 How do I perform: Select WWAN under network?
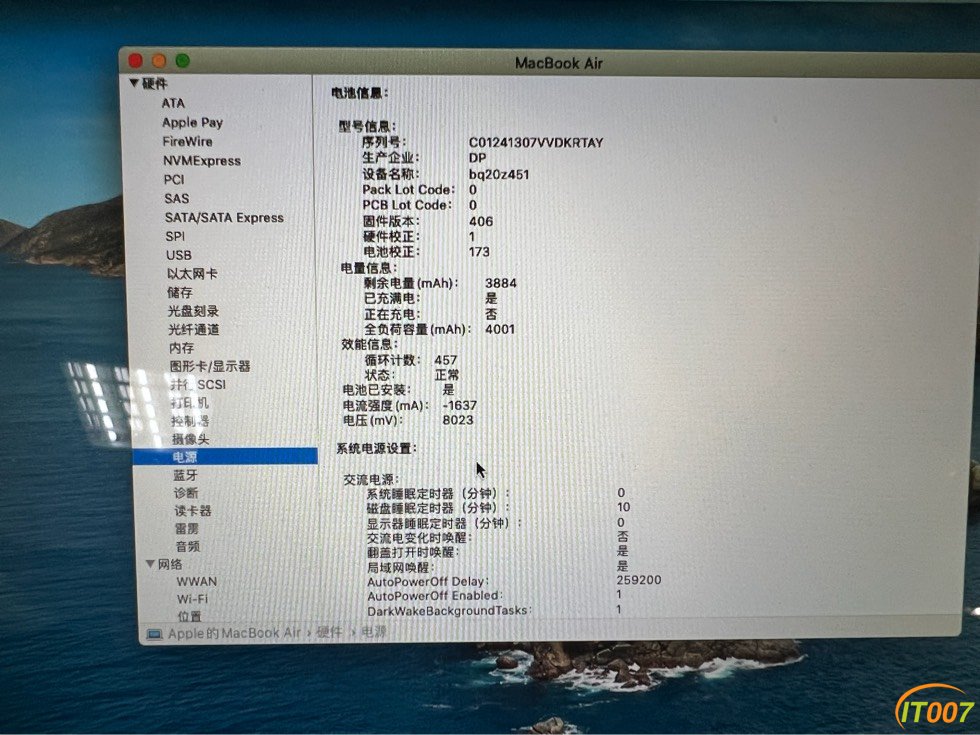(x=197, y=581)
